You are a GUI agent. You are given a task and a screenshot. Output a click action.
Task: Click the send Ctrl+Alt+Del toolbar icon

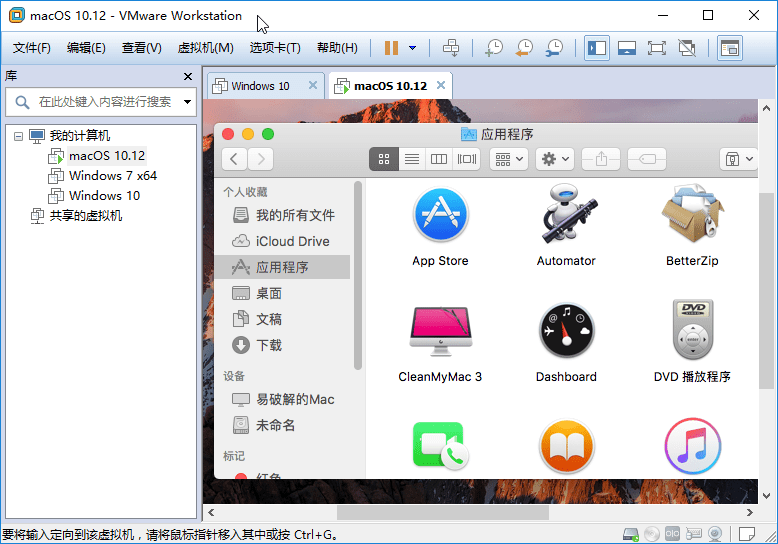tap(451, 48)
